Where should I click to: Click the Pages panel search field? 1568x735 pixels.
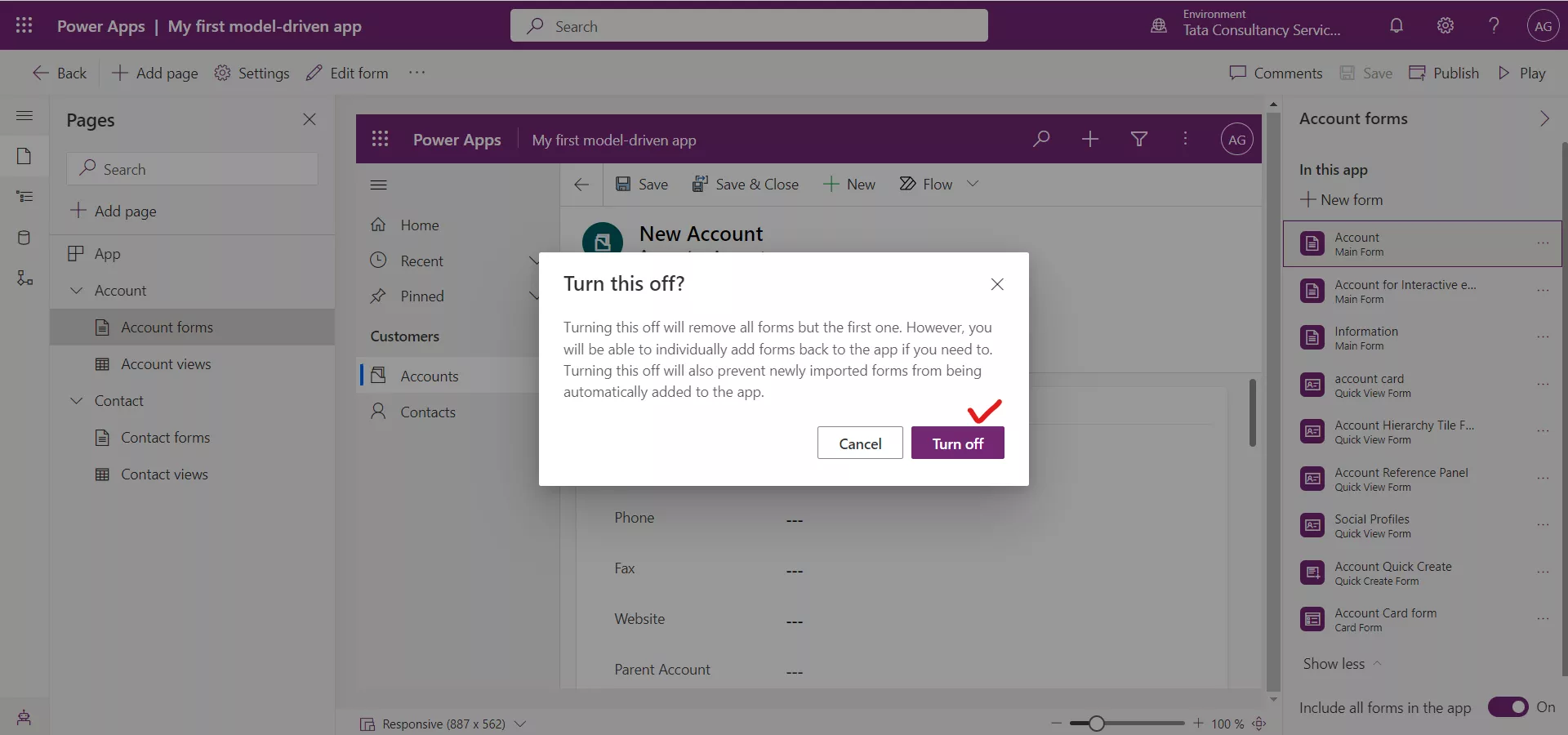[x=192, y=169]
